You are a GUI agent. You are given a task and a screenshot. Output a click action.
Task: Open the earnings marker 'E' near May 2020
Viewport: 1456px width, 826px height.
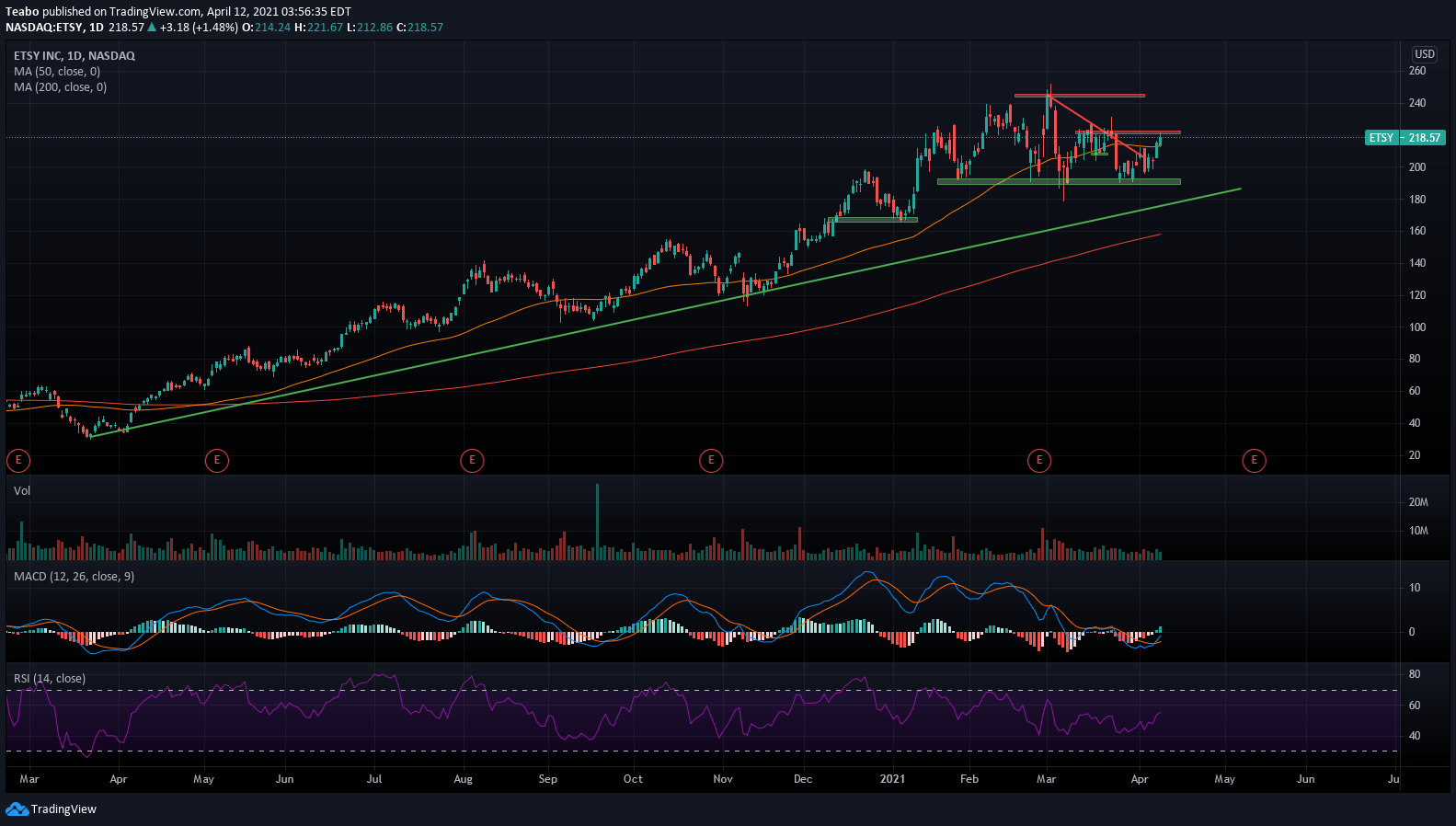pyautogui.click(x=217, y=461)
